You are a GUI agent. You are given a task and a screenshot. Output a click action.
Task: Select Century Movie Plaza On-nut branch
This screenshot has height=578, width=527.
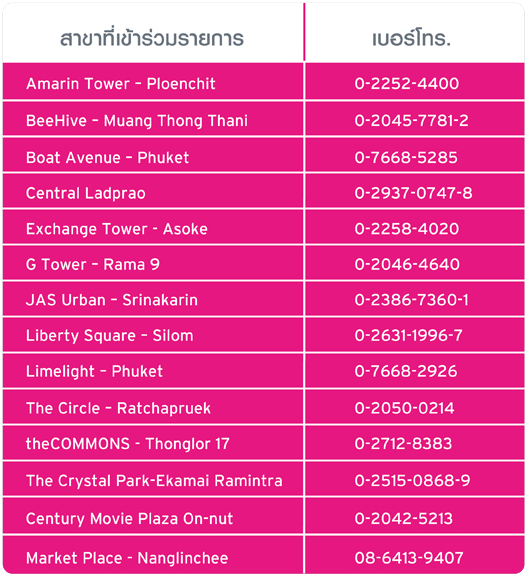click(x=129, y=519)
